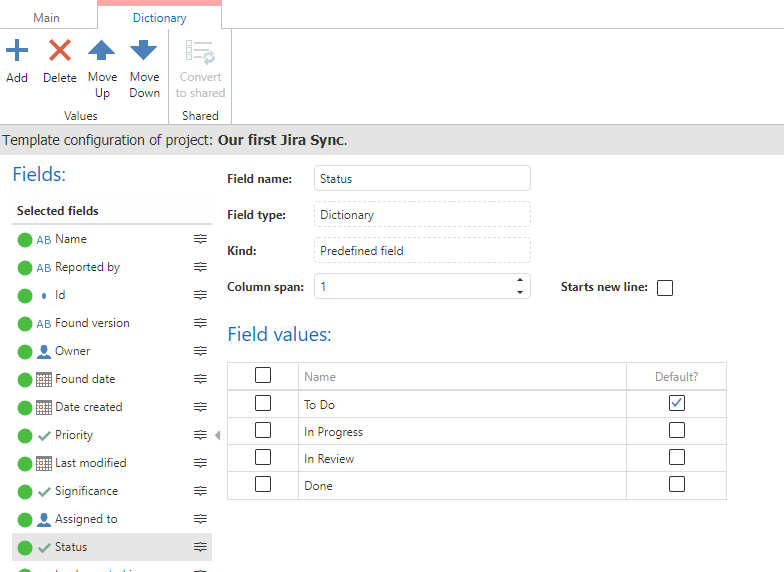This screenshot has height=572, width=784.
Task: Click the drag handle icon for Priority field
Action: [200, 435]
